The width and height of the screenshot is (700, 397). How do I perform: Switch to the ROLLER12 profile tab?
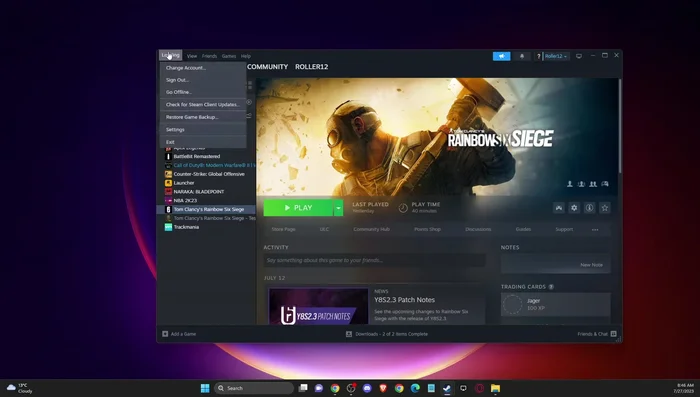pos(312,67)
